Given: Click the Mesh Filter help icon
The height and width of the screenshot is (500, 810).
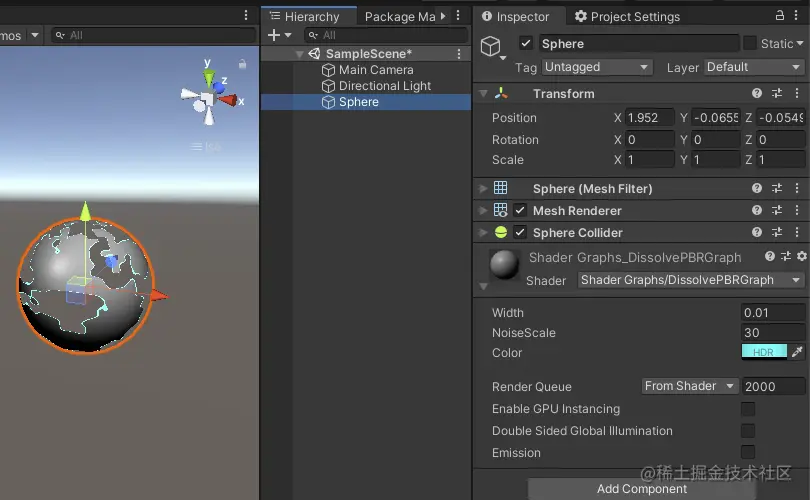Looking at the screenshot, I should click(757, 188).
